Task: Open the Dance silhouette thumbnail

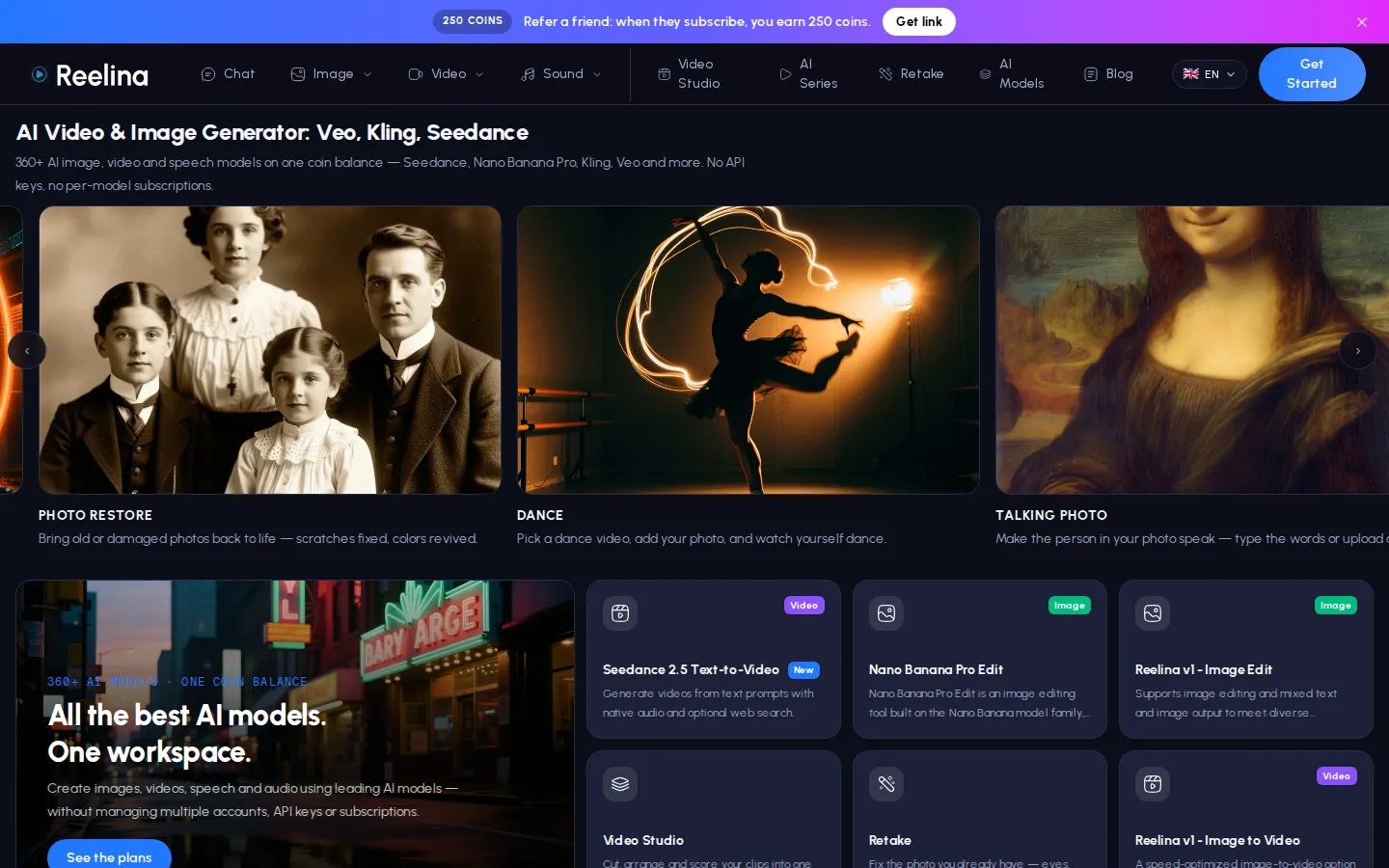Action: (x=749, y=350)
